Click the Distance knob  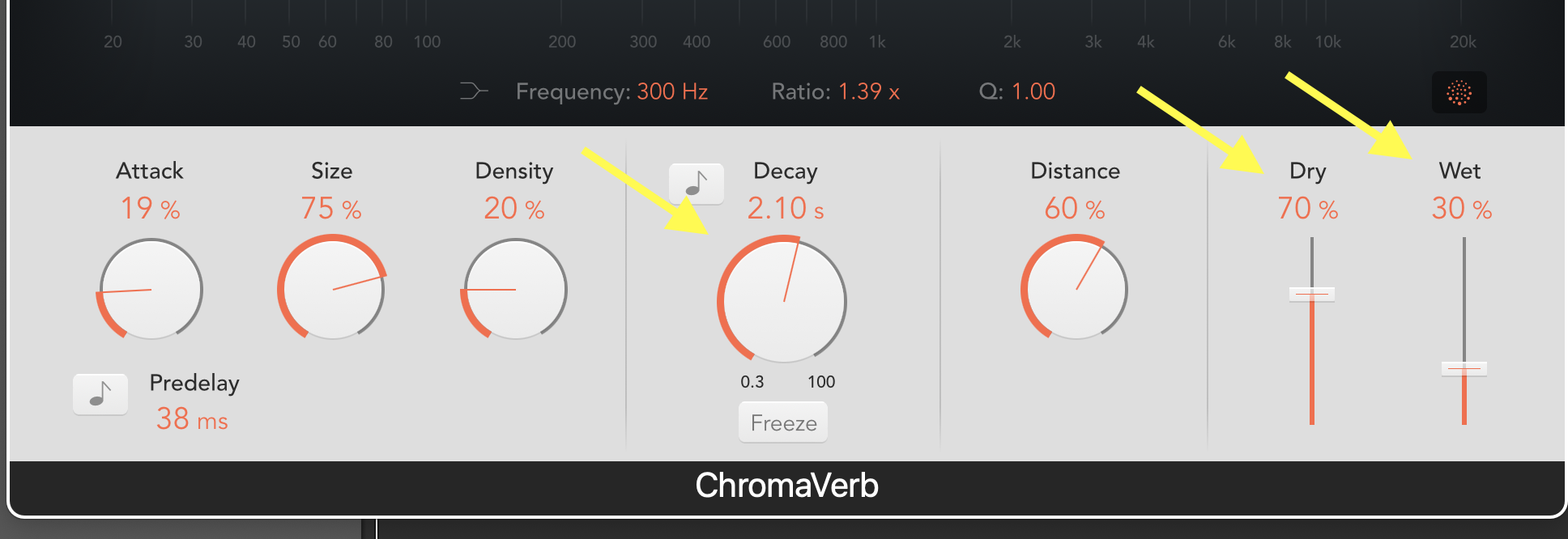[1075, 289]
